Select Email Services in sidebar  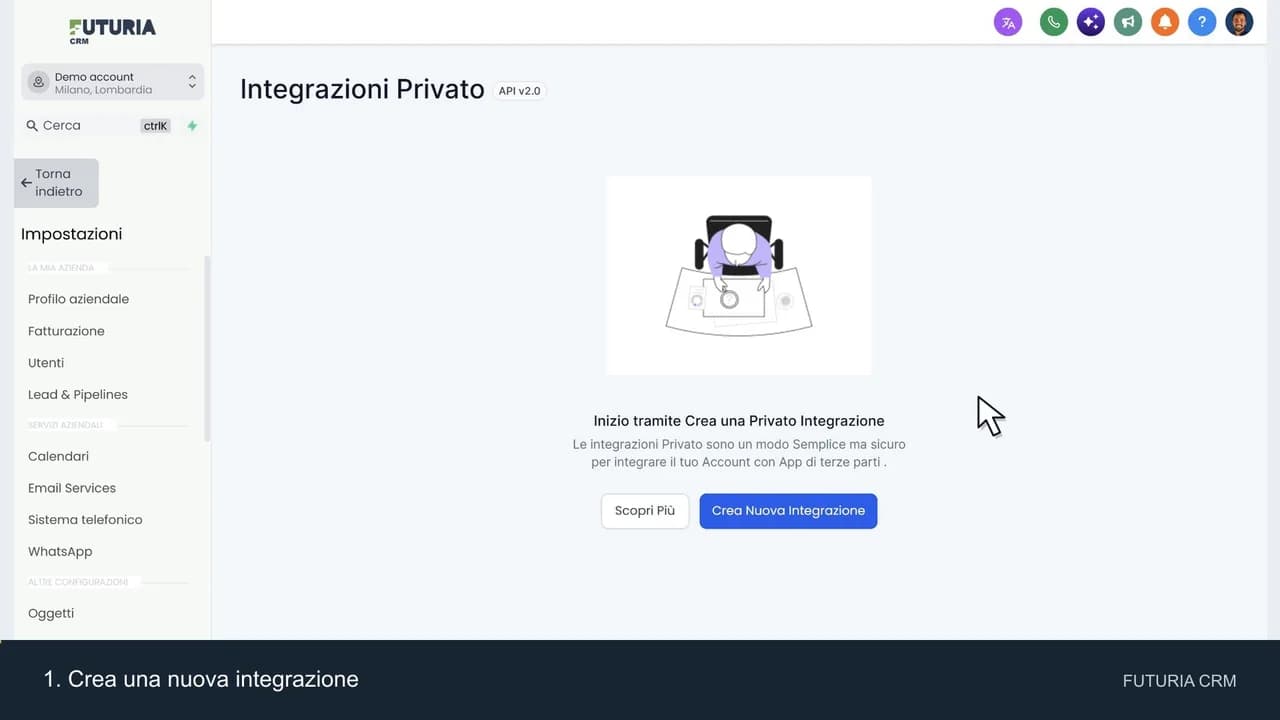pyautogui.click(x=72, y=488)
